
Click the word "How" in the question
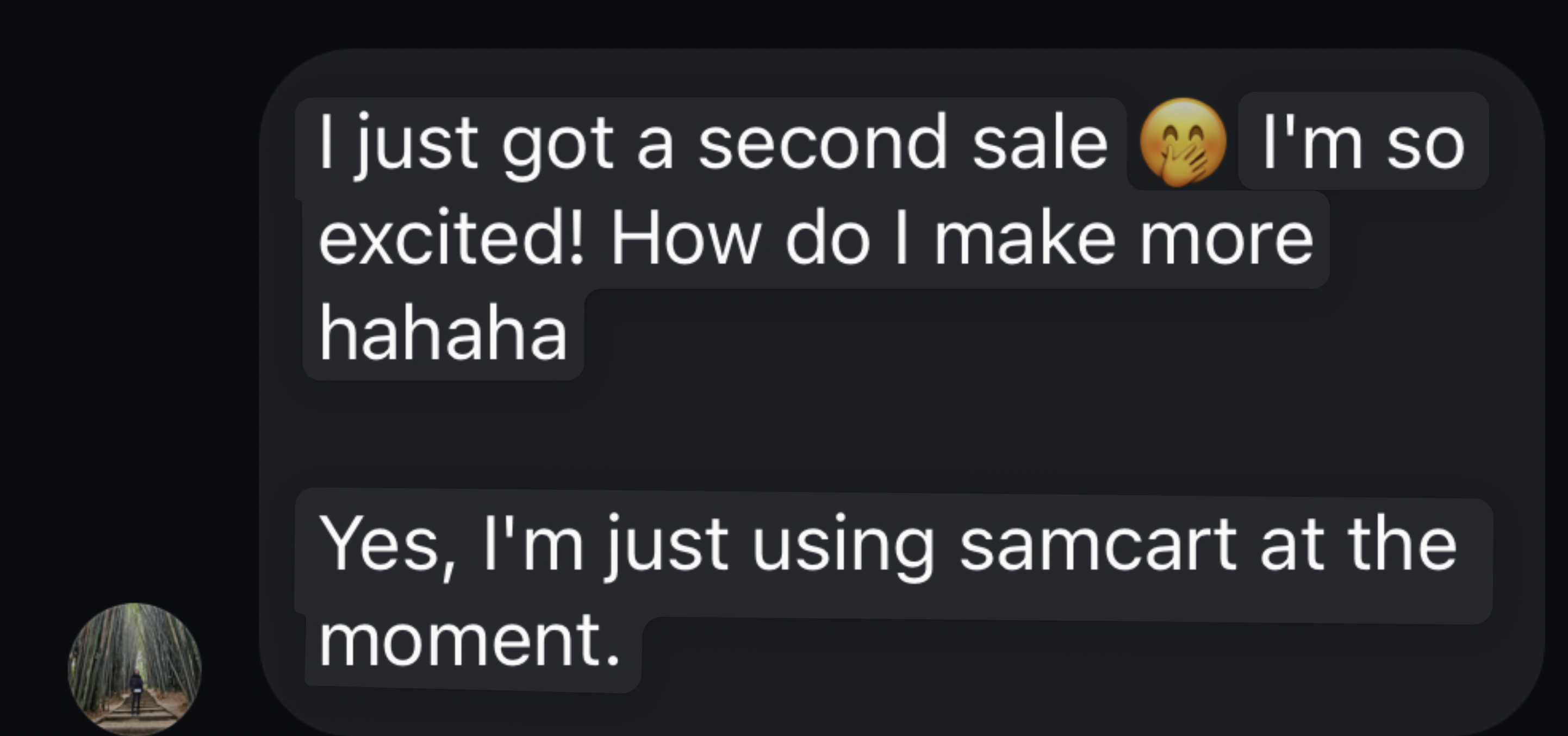click(x=686, y=239)
